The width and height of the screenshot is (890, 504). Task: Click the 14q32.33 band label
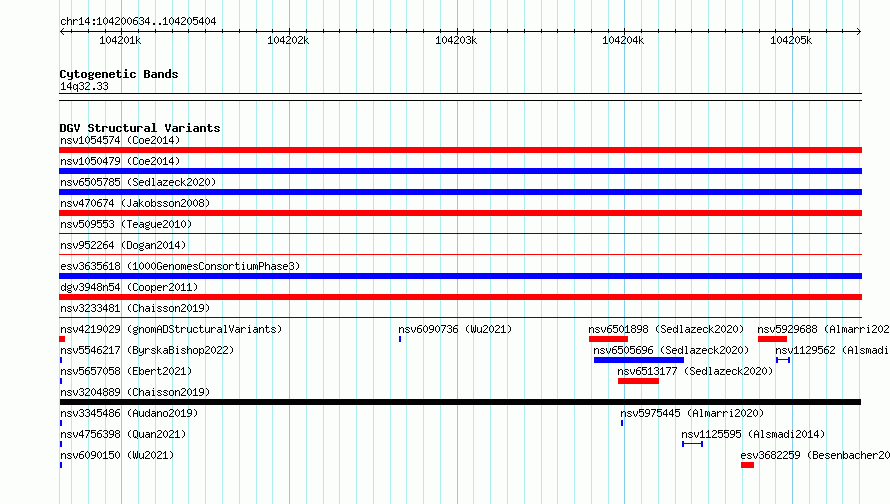coord(84,86)
